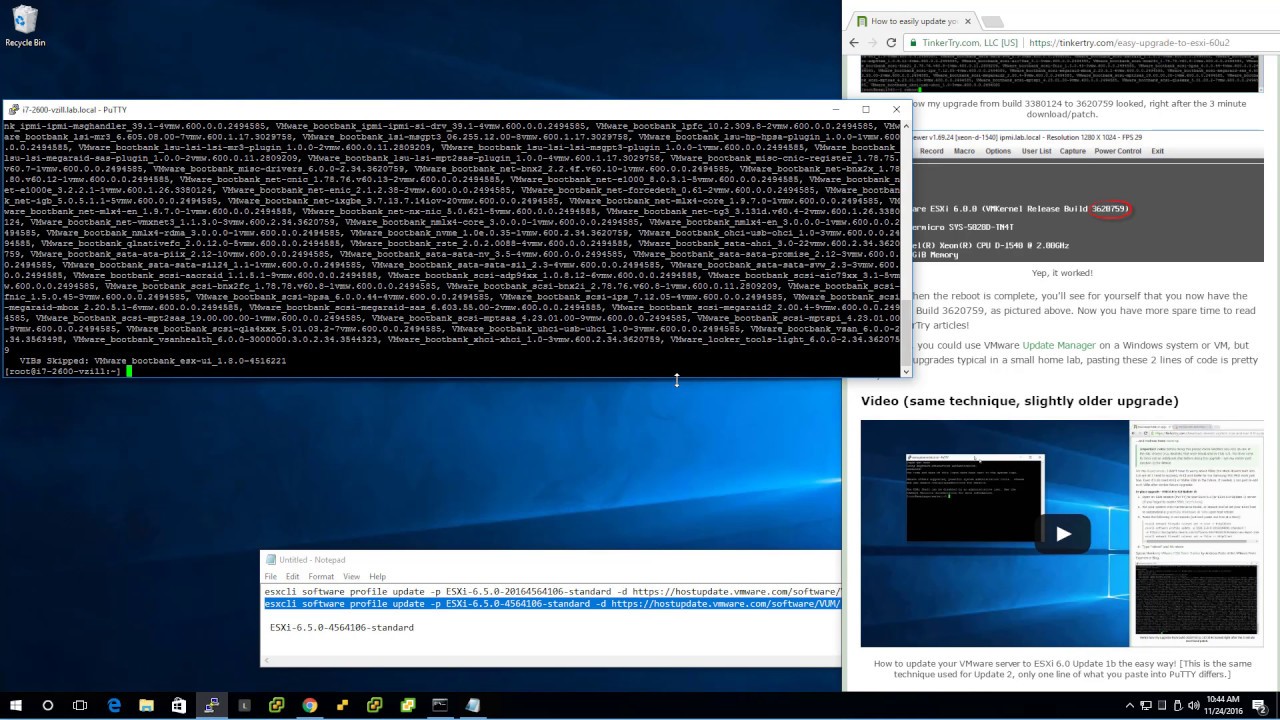This screenshot has width=1280, height=720.
Task: Open the gray L app on the taskbar
Action: (x=244, y=705)
